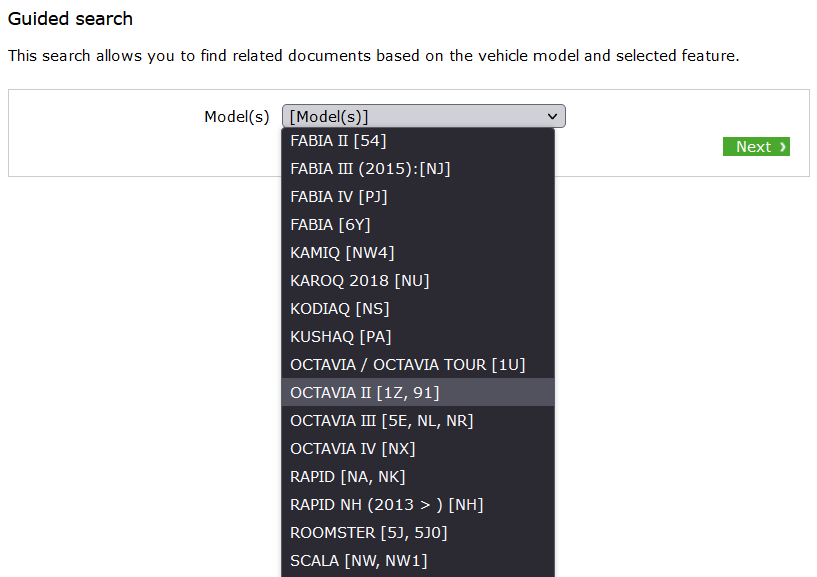Pick FABIA IV [PJ] option

click(x=418, y=197)
